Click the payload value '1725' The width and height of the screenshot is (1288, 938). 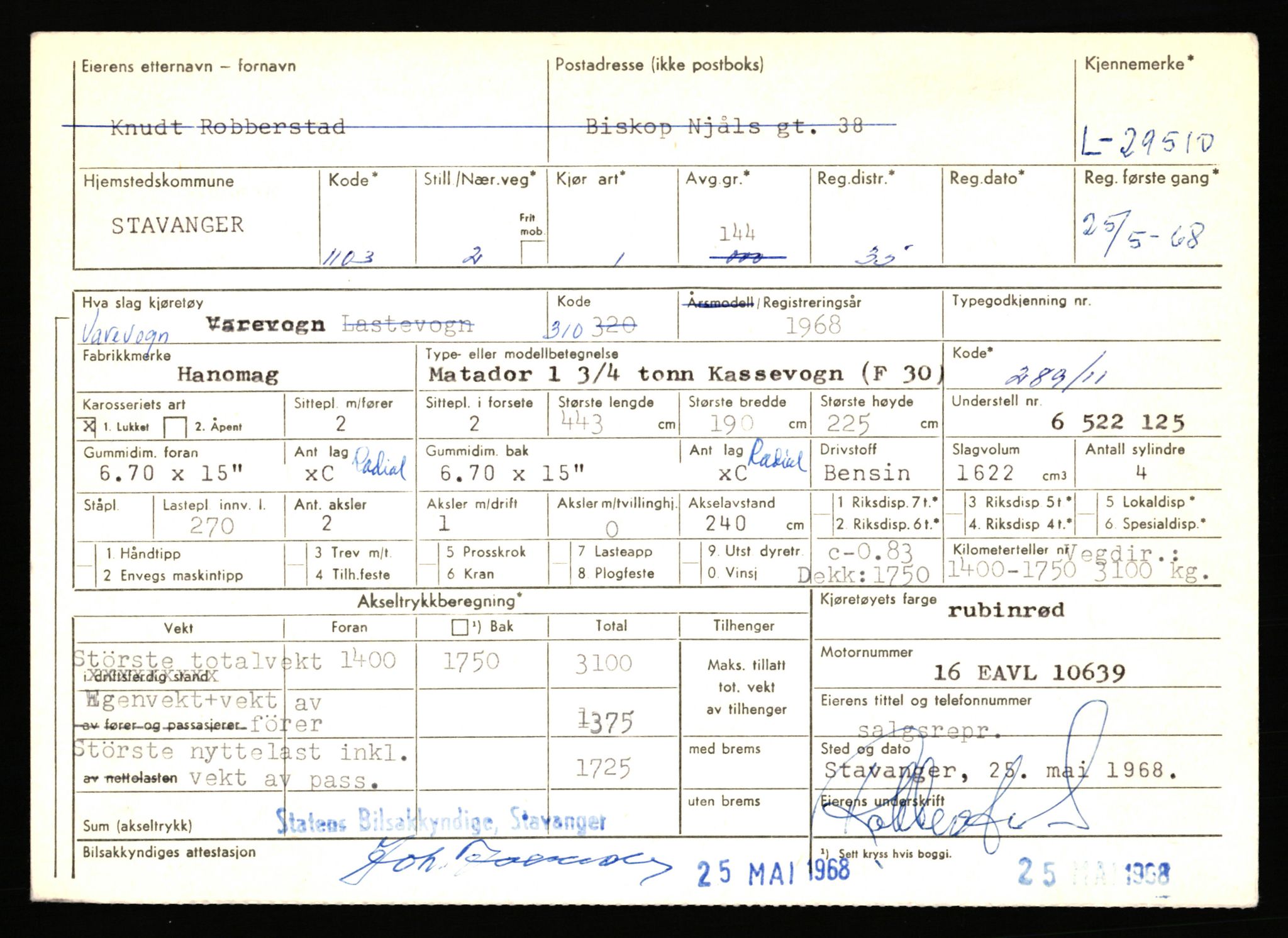pyautogui.click(x=603, y=768)
